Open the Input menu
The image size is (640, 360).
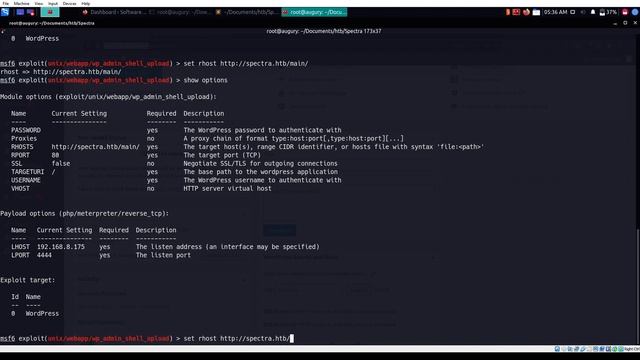pyautogui.click(x=53, y=3)
